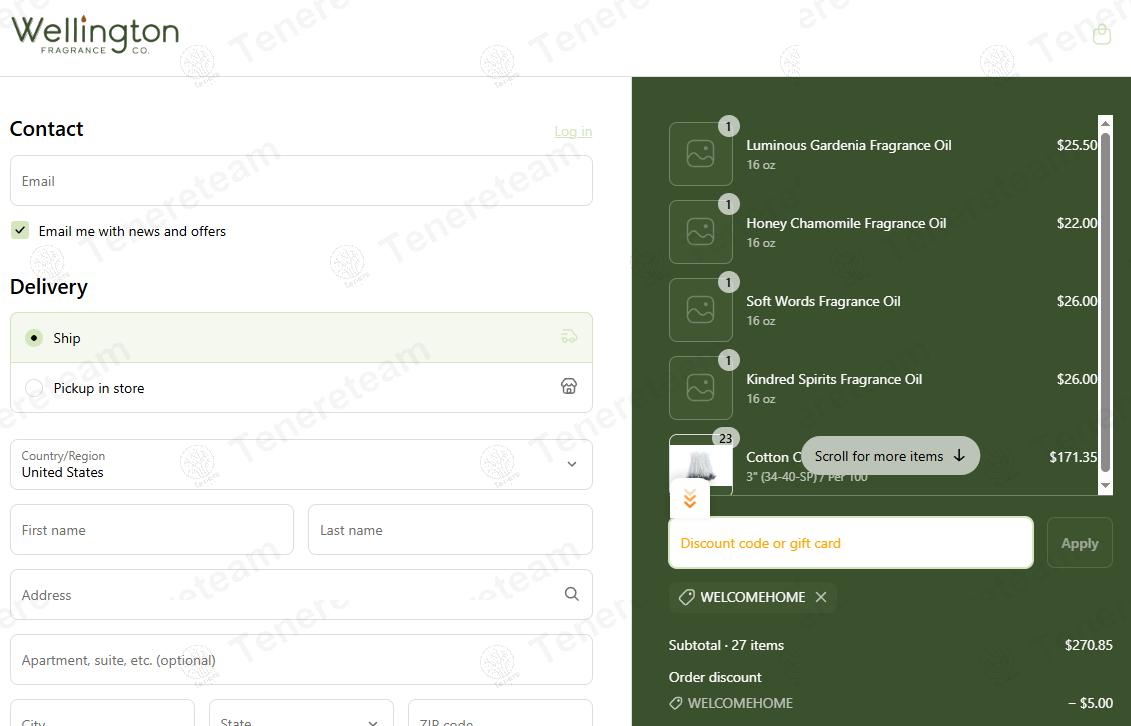Click the Kindred Spirits product image placeholder

700,387
